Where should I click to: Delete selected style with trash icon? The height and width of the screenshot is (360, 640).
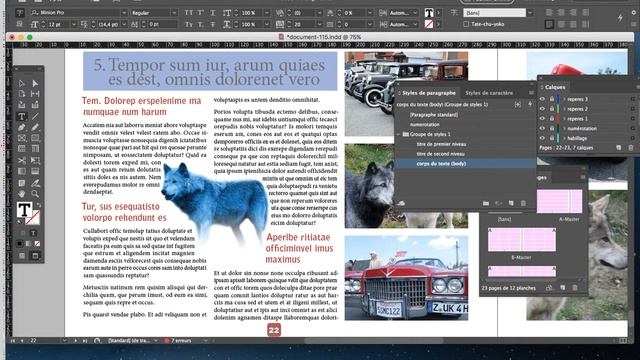click(x=523, y=203)
